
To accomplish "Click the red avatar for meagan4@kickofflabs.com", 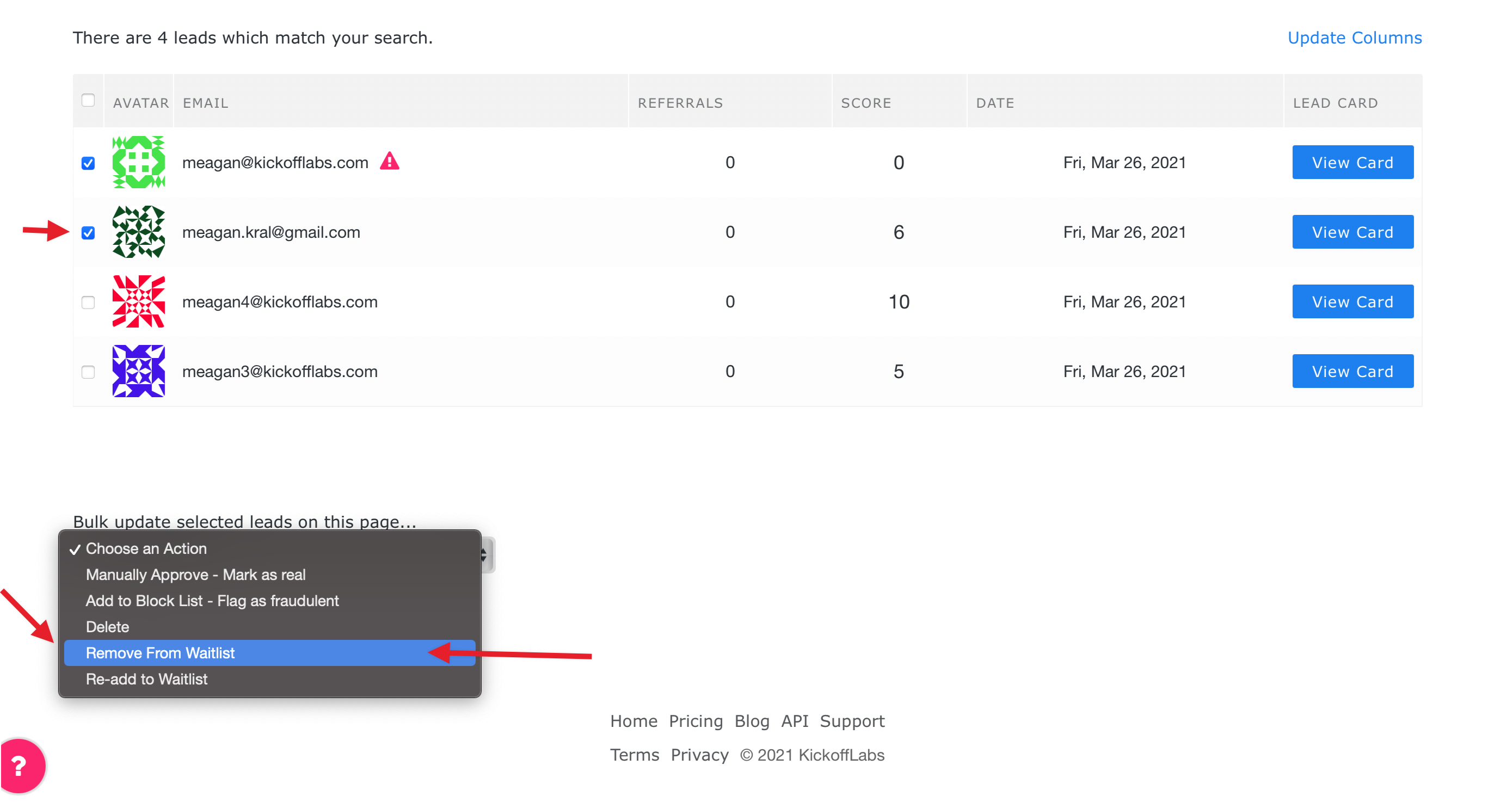I will pos(139,301).
